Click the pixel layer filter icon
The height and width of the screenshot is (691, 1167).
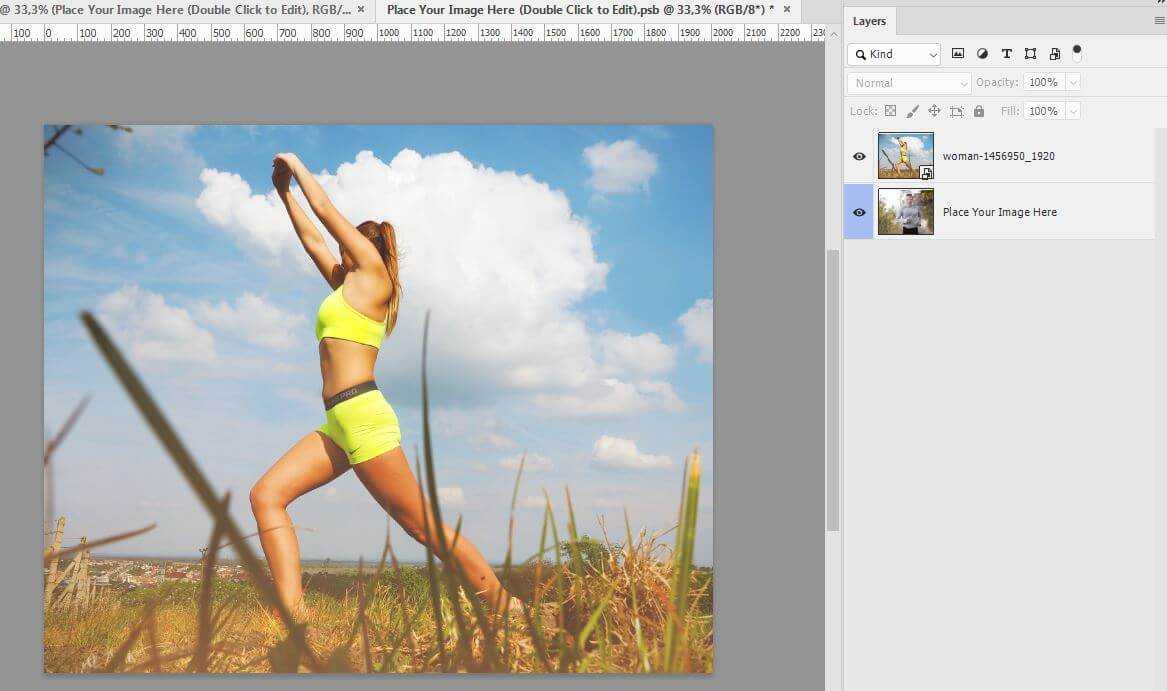click(958, 54)
